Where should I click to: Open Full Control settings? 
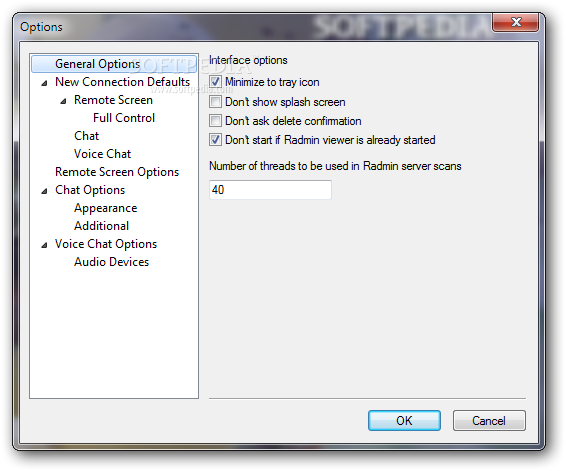point(124,118)
